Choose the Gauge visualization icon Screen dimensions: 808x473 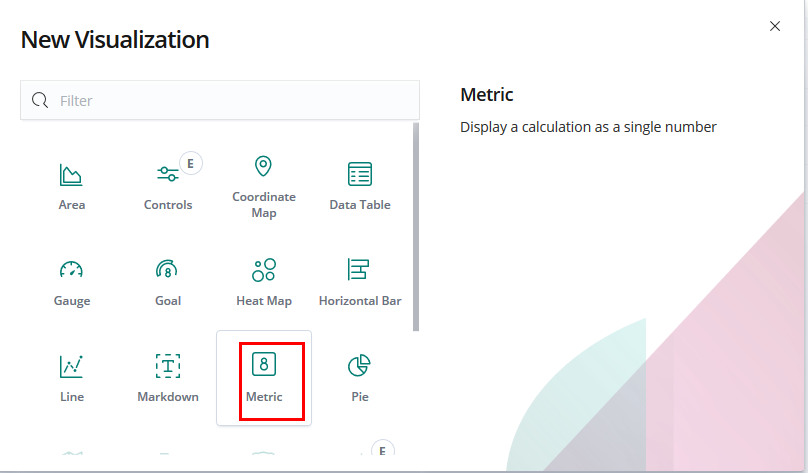pyautogui.click(x=71, y=269)
